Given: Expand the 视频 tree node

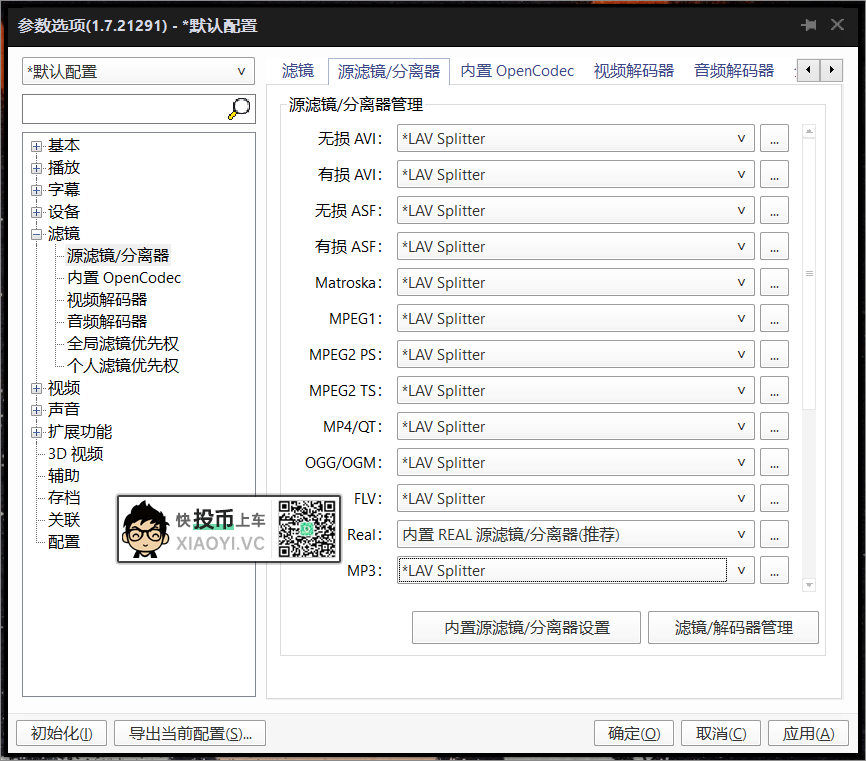Looking at the screenshot, I should (35, 387).
